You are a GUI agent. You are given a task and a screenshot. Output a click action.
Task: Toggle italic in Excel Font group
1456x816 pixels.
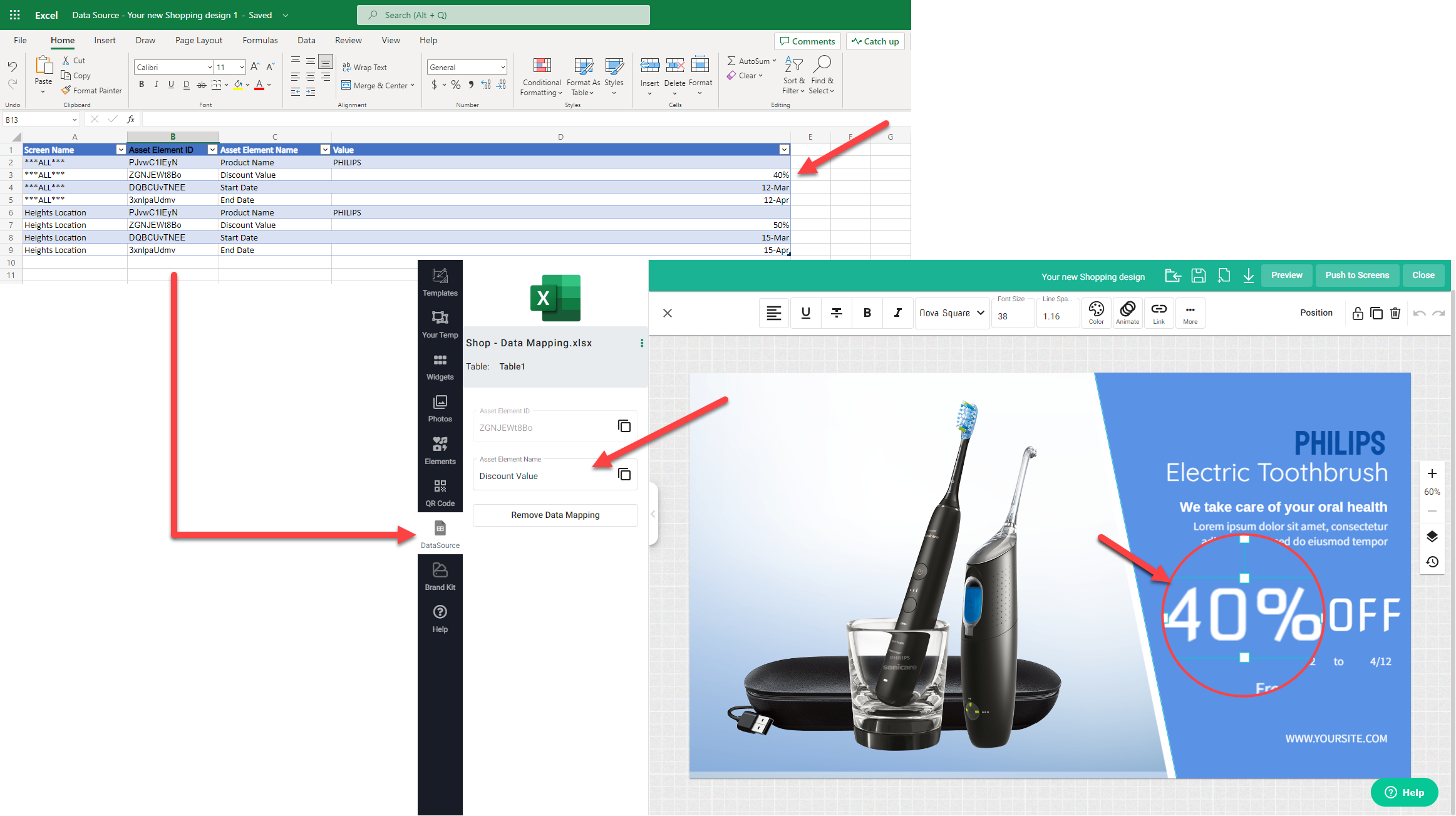(x=156, y=85)
